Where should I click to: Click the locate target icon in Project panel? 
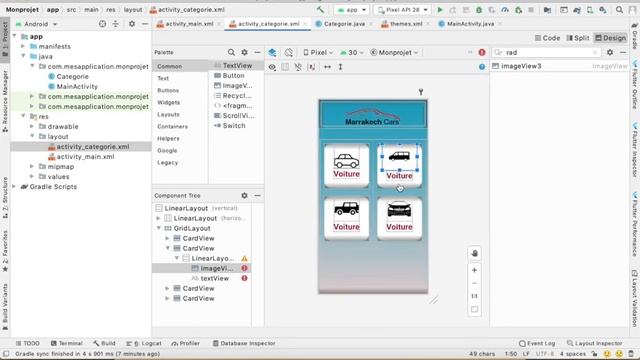[102, 24]
